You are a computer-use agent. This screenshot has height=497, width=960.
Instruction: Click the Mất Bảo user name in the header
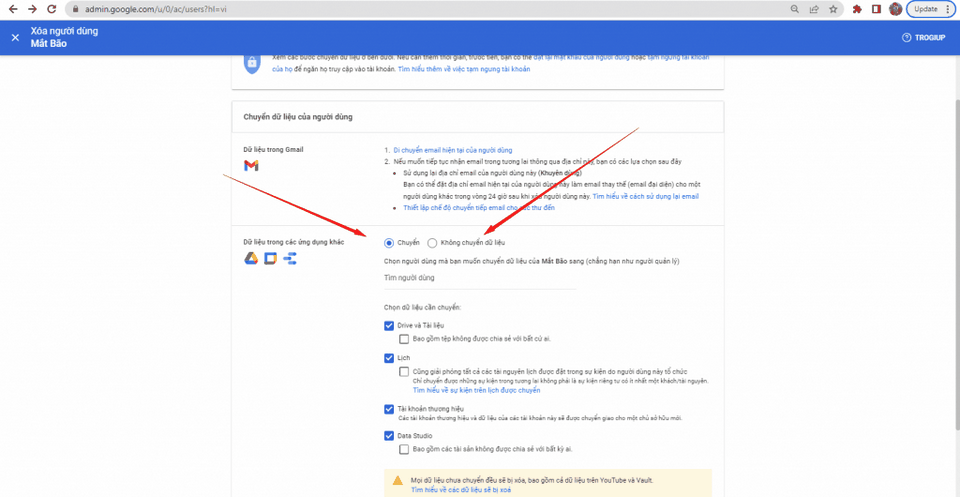48,44
